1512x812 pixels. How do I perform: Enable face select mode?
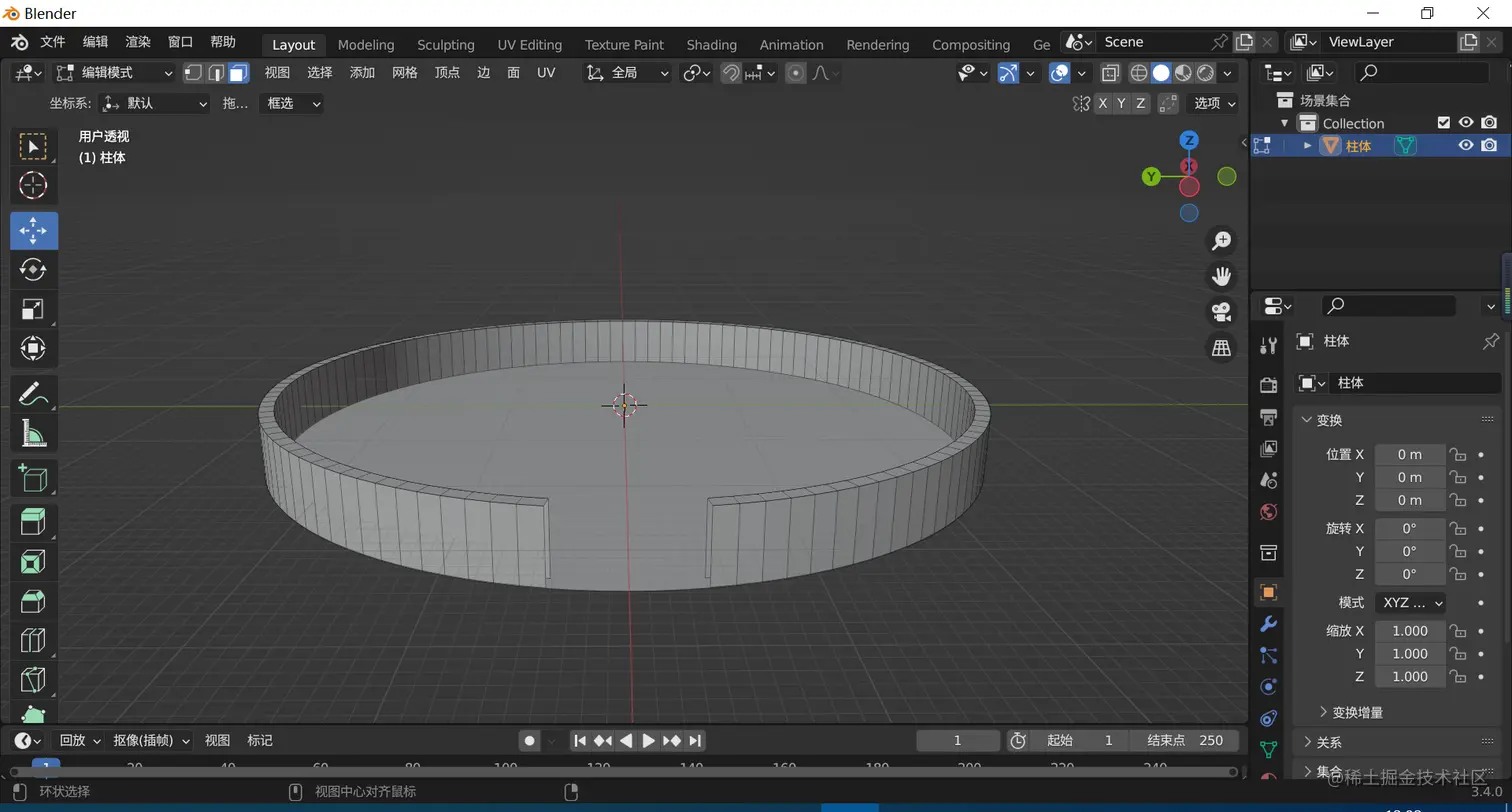pos(238,73)
